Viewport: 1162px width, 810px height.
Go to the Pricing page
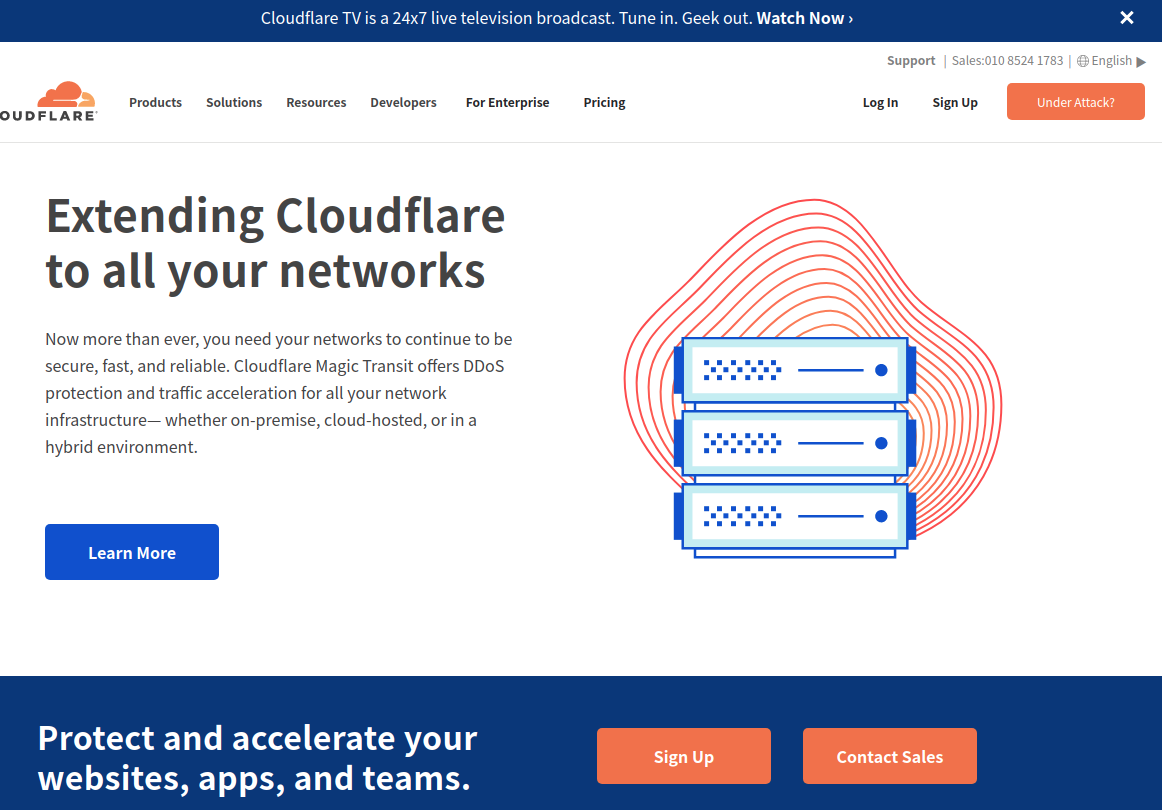pyautogui.click(x=604, y=102)
